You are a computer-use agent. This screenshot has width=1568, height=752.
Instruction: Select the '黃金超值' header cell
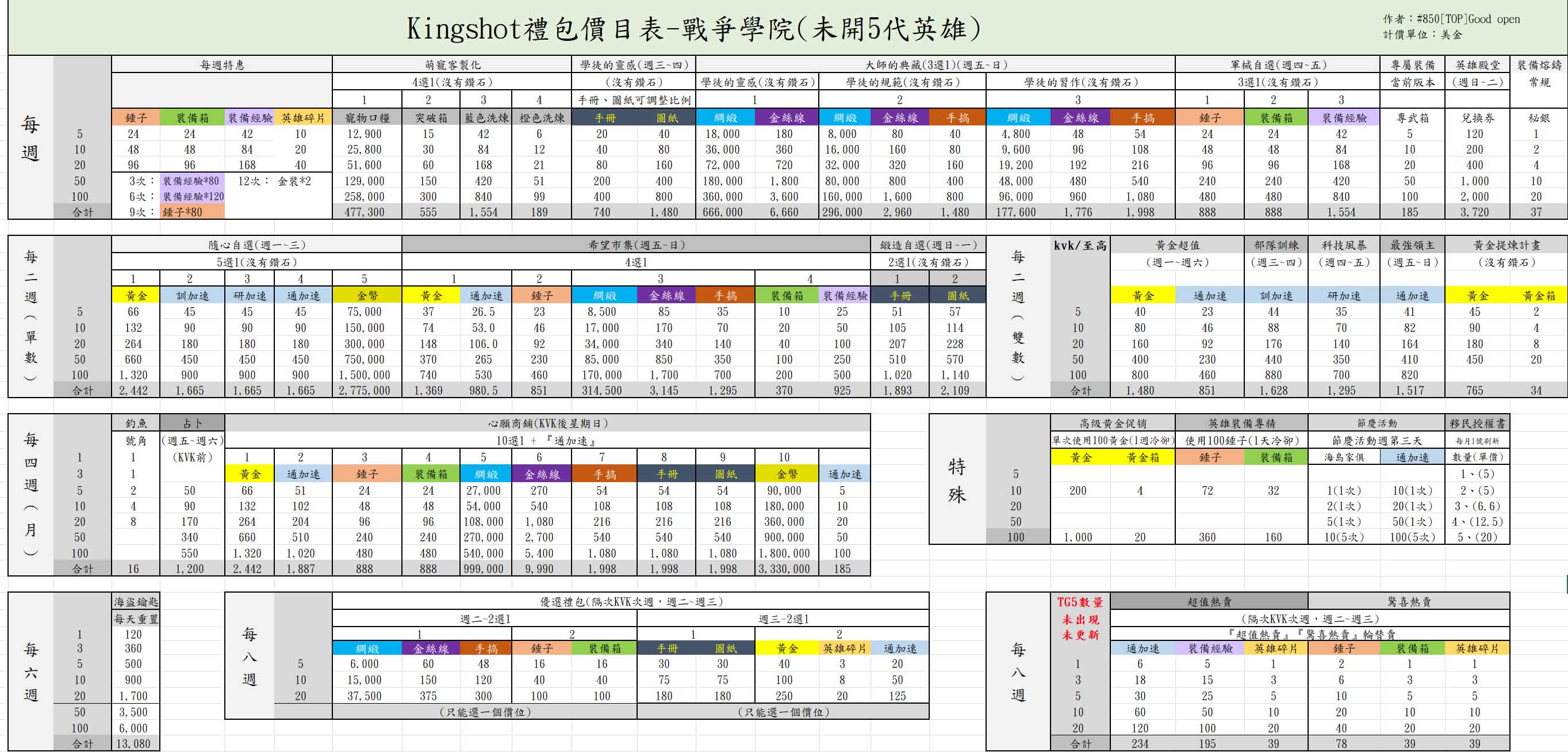point(1177,245)
